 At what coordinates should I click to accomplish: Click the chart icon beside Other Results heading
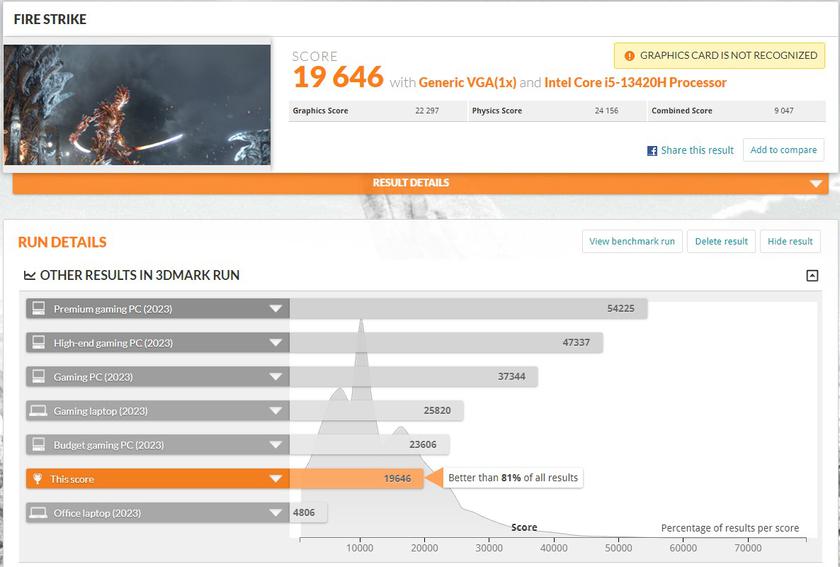[x=28, y=275]
